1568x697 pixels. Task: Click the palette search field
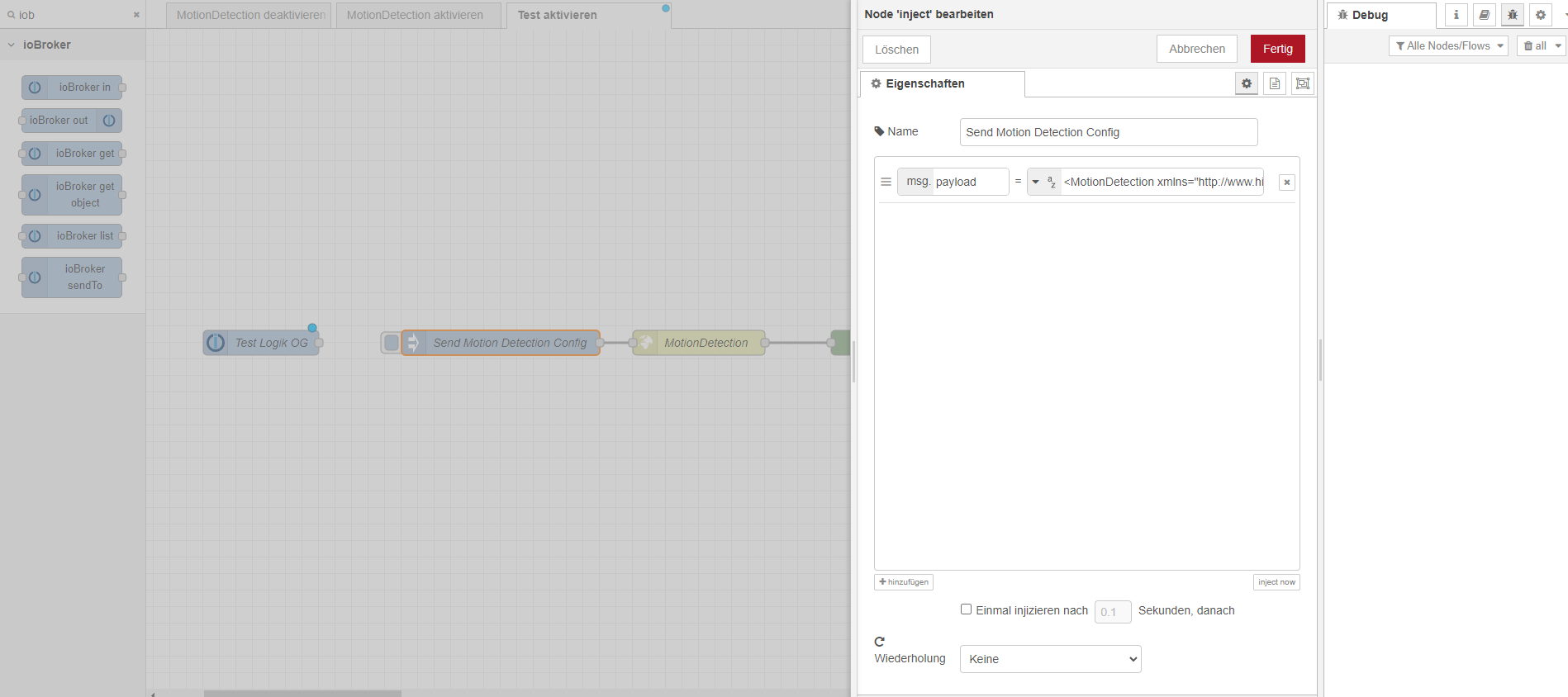73,15
